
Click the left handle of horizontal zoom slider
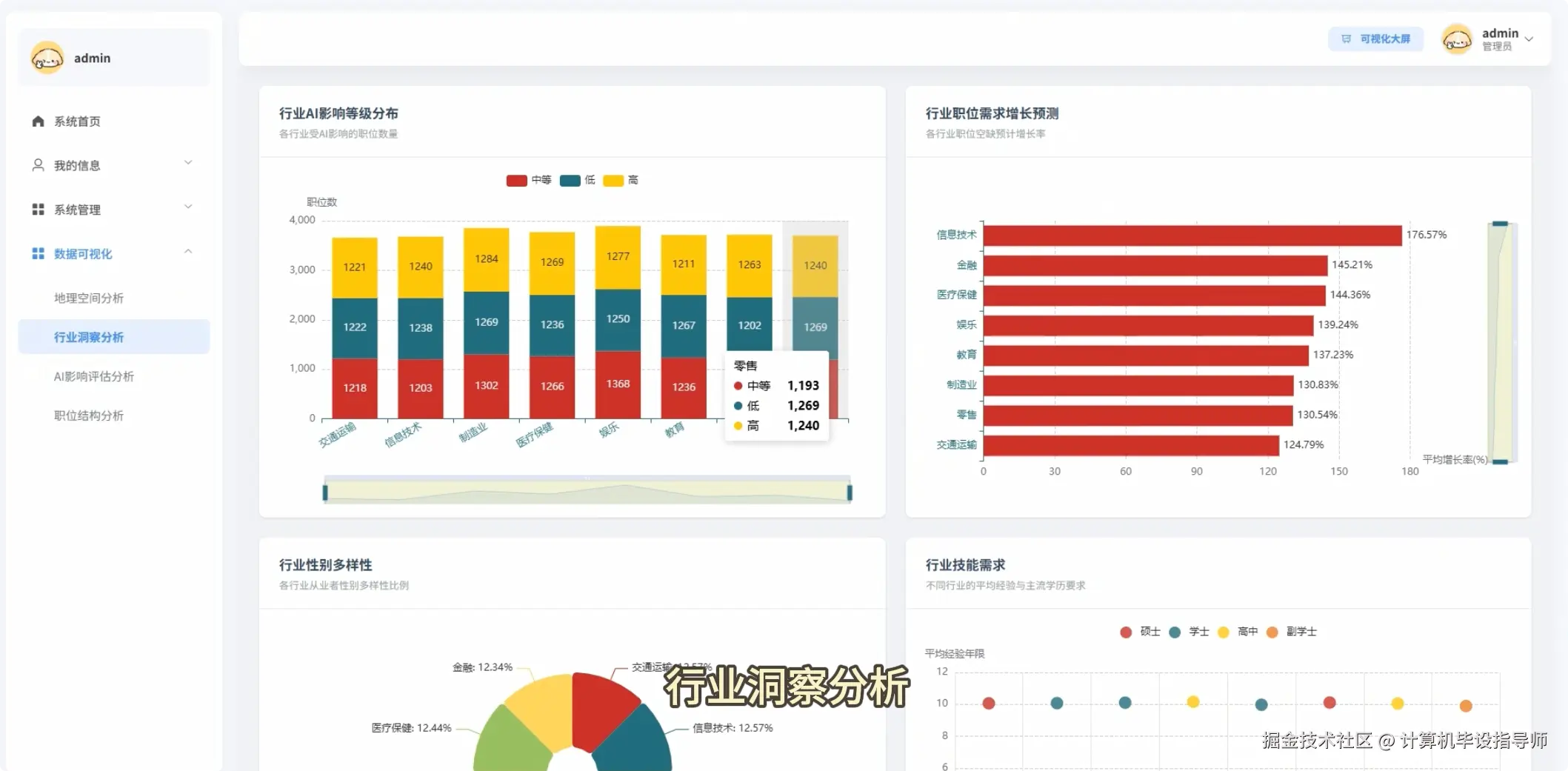pos(325,493)
